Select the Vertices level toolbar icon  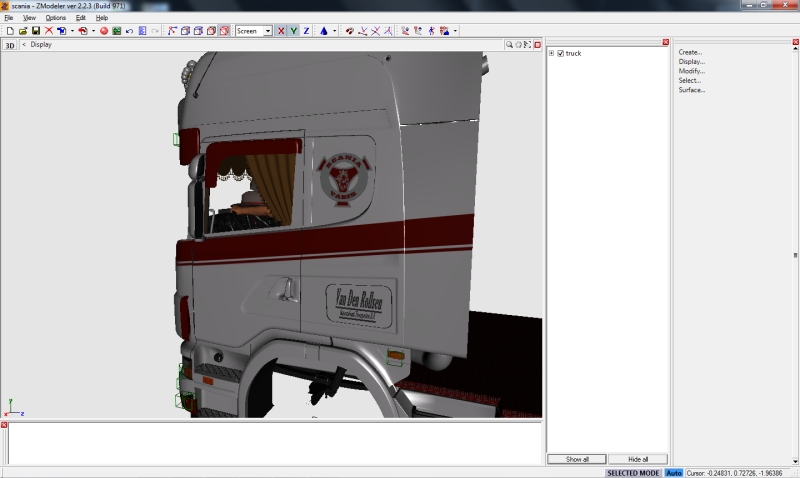172,31
